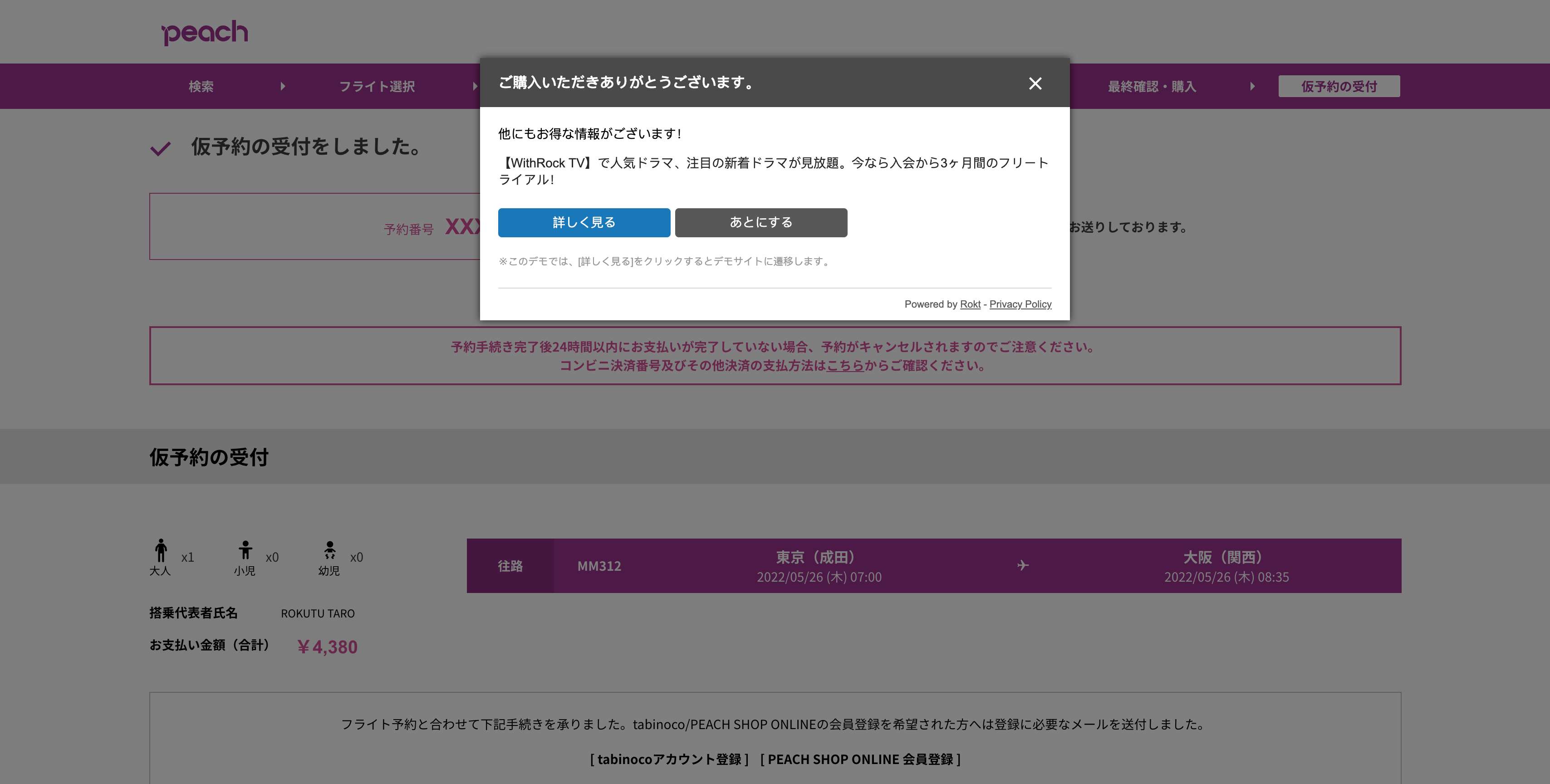1550x784 pixels.
Task: Click the お支払い金額（合計） label
Action: [209, 644]
